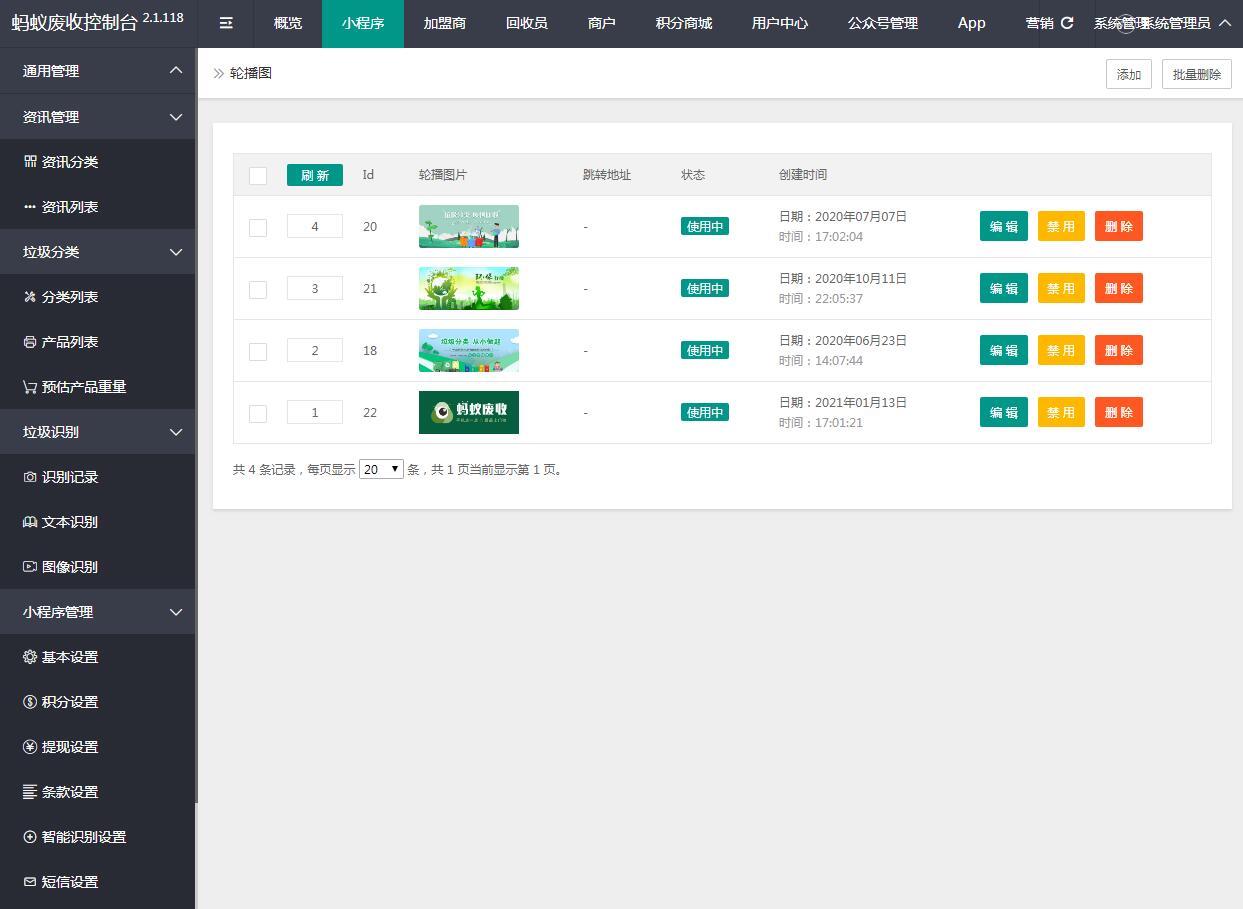Toggle the 小程序管理 sidebar section

pos(97,611)
